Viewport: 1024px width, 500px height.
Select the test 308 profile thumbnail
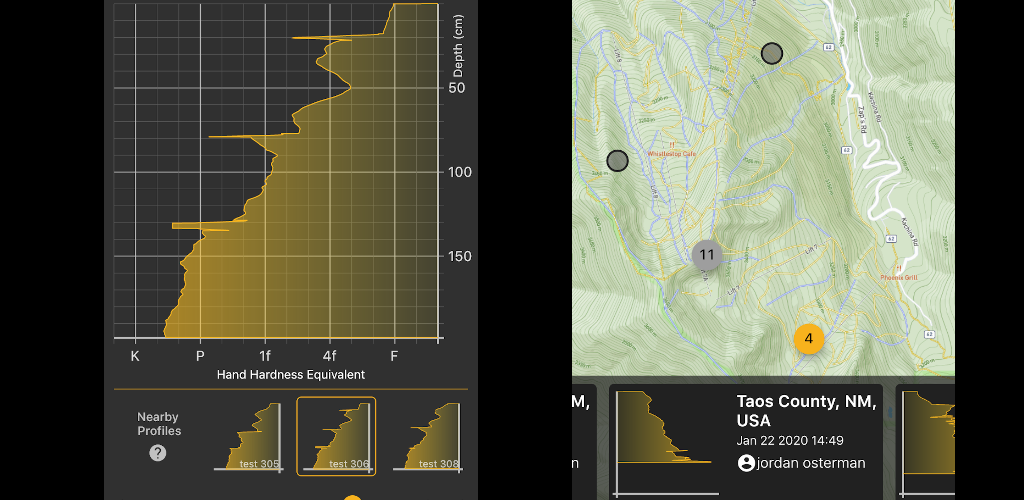[x=427, y=436]
